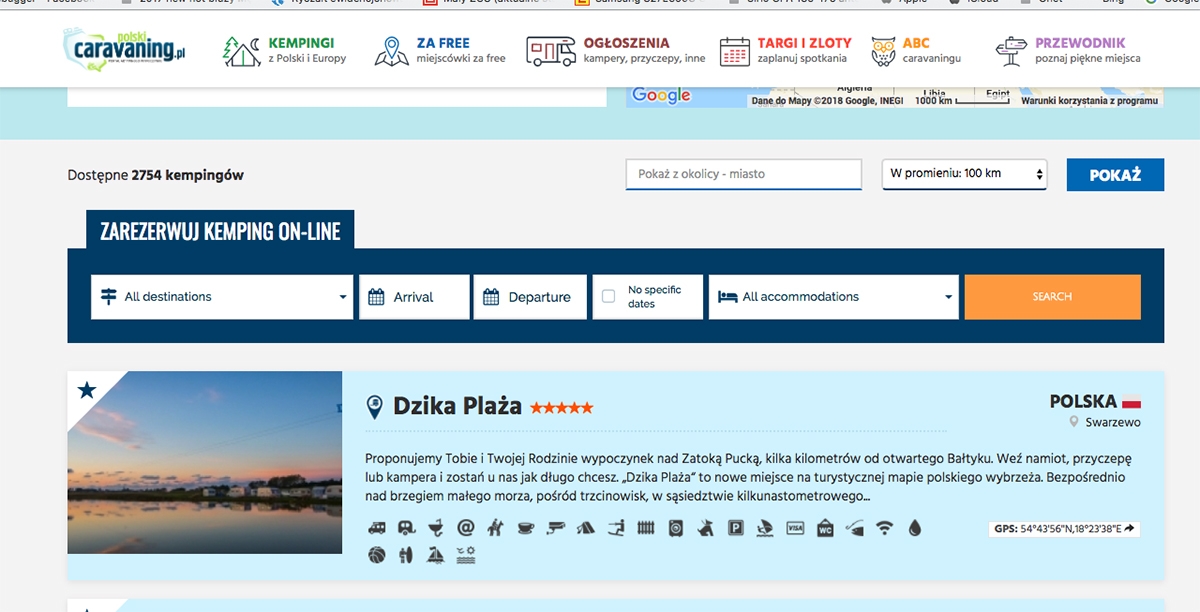Image resolution: width=1200 pixels, height=612 pixels.
Task: Click the Dzika Plaża description paragraph
Action: coord(748,477)
